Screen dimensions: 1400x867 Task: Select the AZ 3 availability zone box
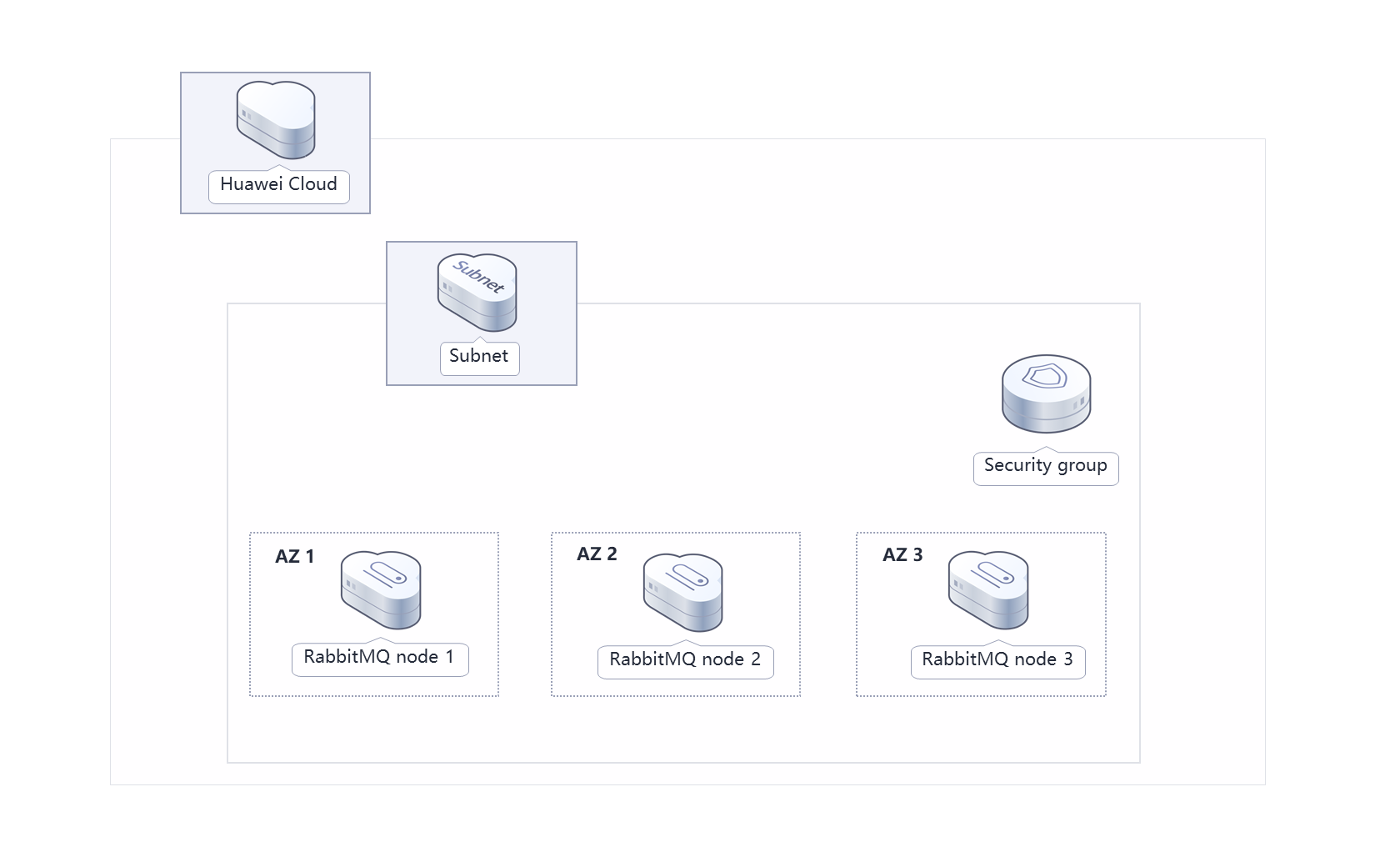click(980, 613)
